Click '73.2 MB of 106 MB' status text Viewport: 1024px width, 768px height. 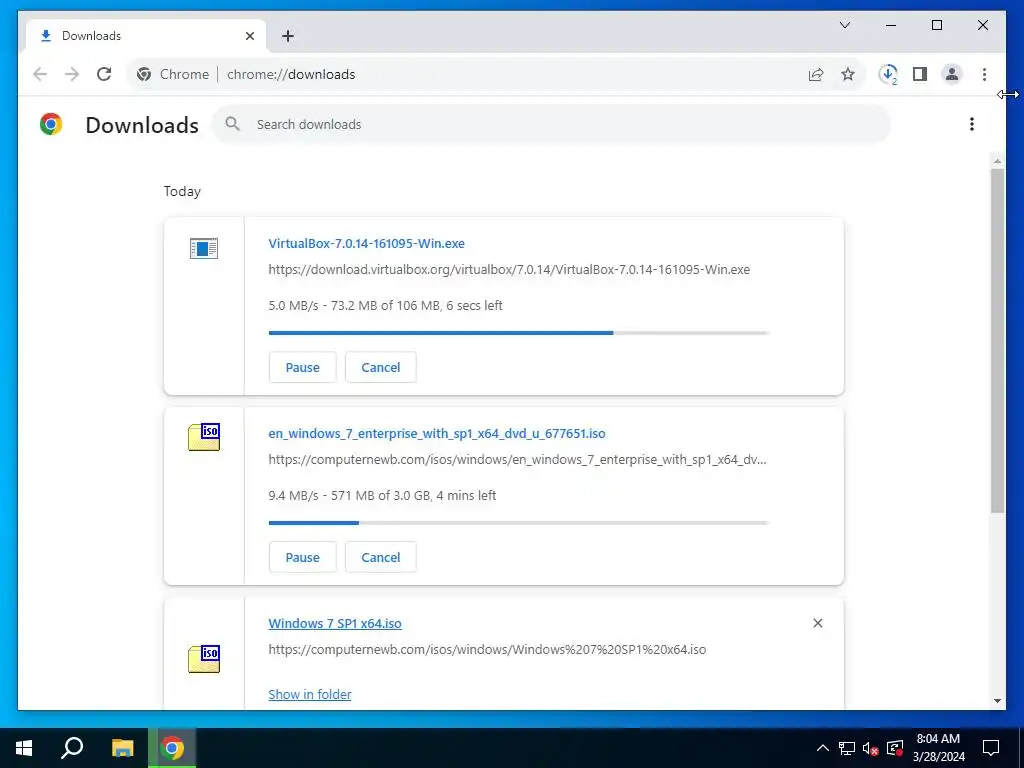click(x=385, y=306)
